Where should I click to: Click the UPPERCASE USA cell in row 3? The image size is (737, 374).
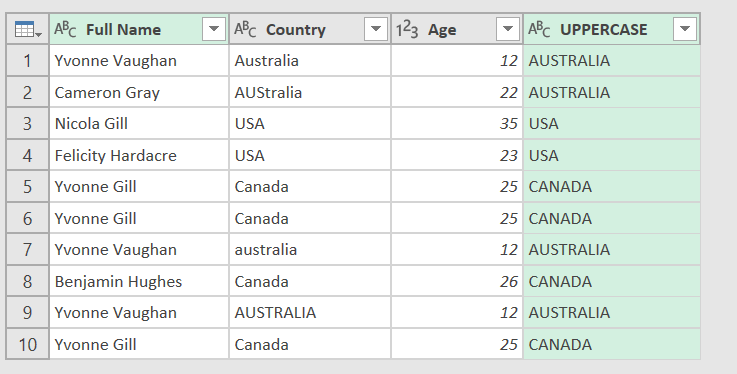click(612, 124)
